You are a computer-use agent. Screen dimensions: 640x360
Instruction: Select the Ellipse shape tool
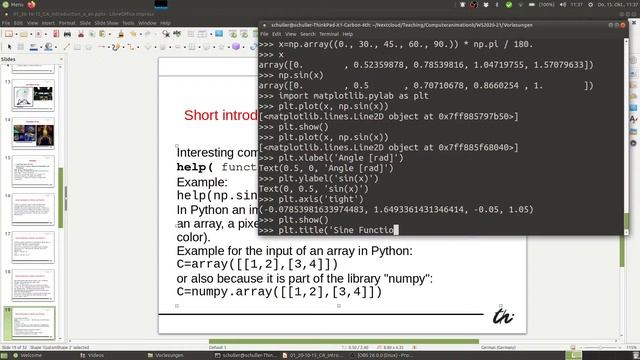[88, 47]
